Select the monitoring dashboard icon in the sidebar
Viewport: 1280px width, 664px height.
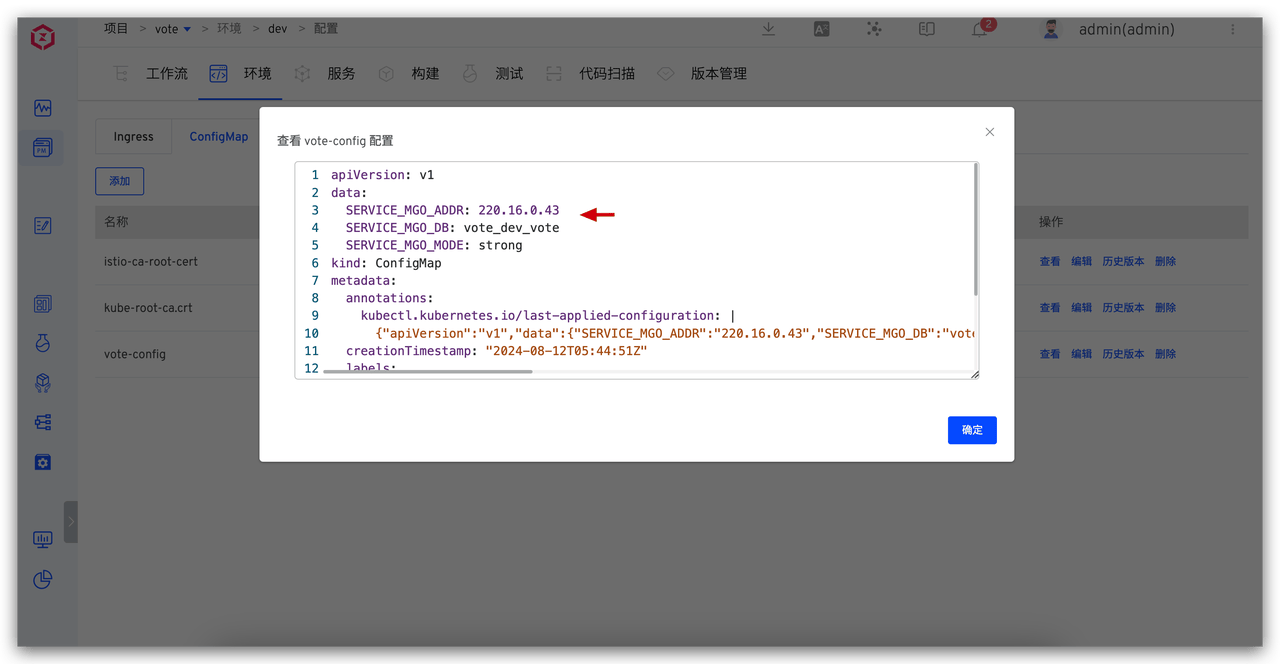pyautogui.click(x=42, y=108)
